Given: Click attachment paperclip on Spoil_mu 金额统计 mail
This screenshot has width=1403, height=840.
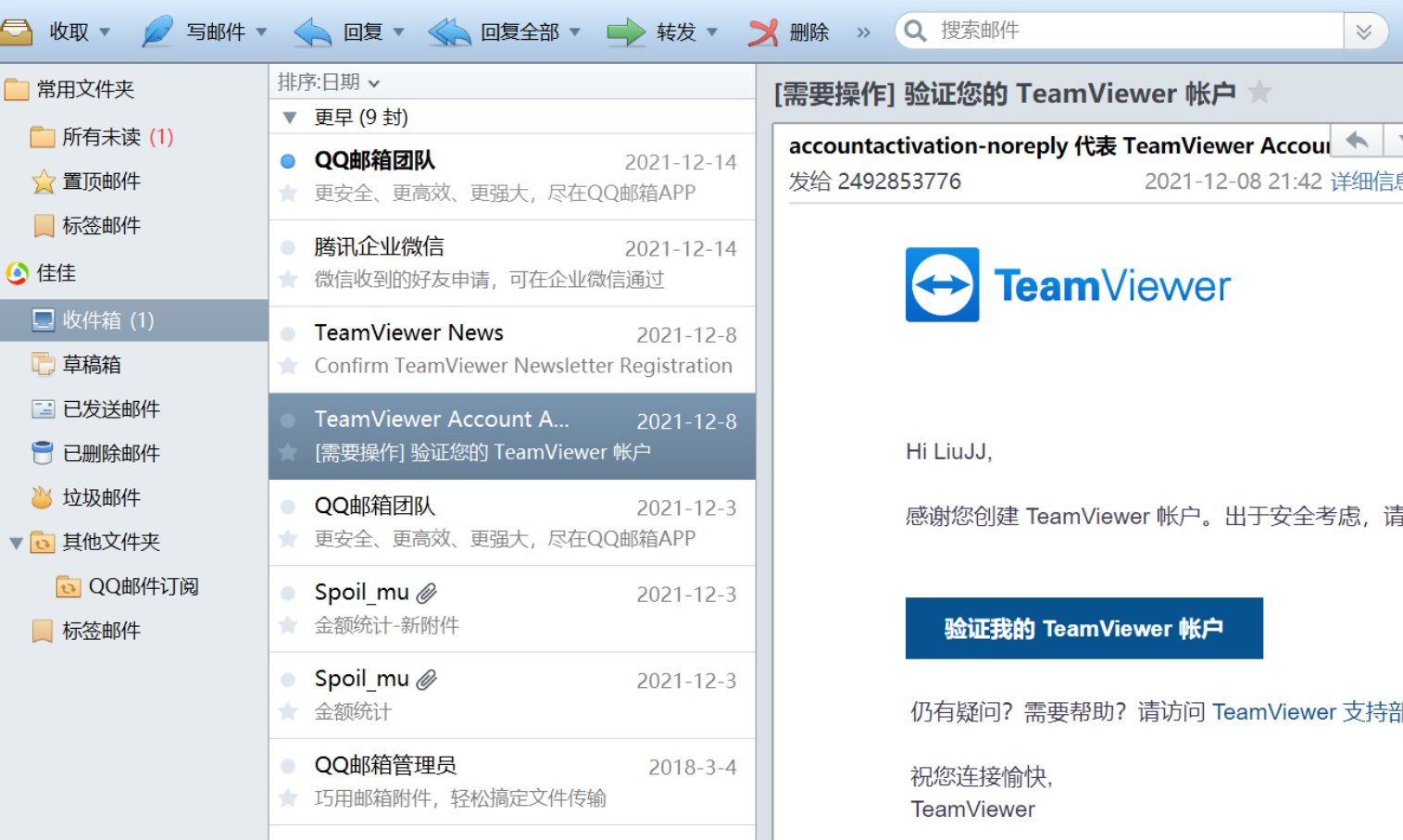Looking at the screenshot, I should coord(426,680).
